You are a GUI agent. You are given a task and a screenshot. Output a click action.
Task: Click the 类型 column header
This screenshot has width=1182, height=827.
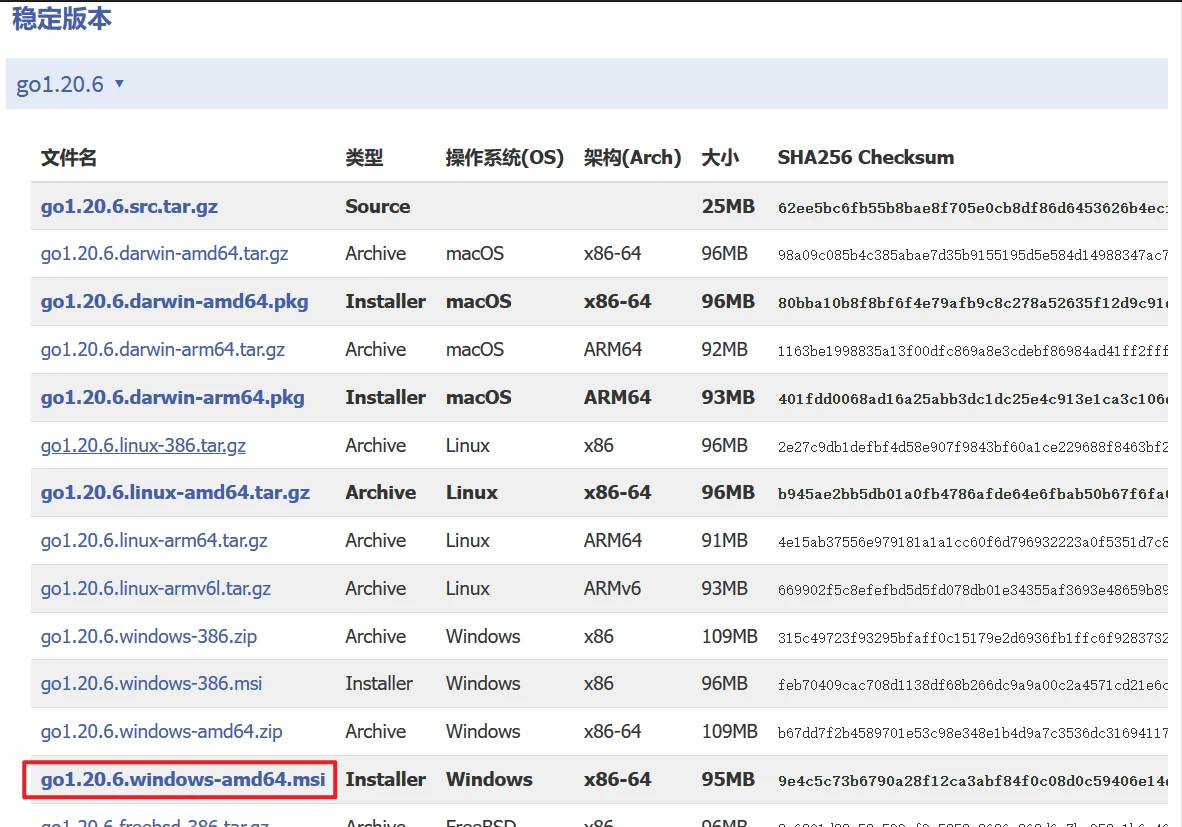364,158
